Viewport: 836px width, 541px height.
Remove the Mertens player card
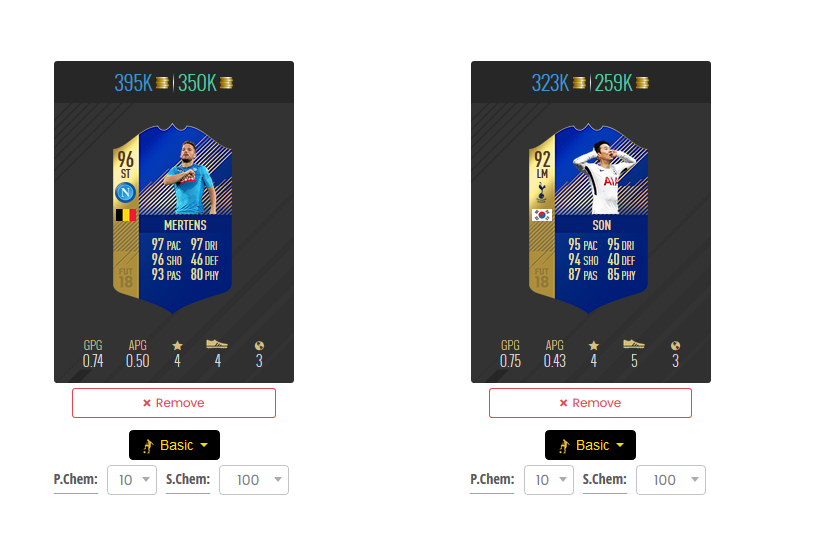pos(174,403)
